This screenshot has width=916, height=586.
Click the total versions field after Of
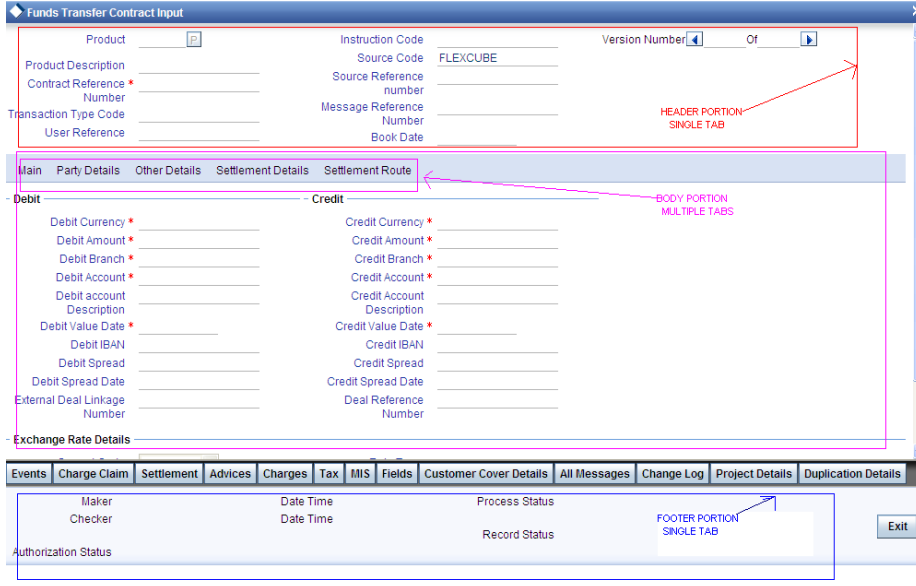pyautogui.click(x=779, y=40)
